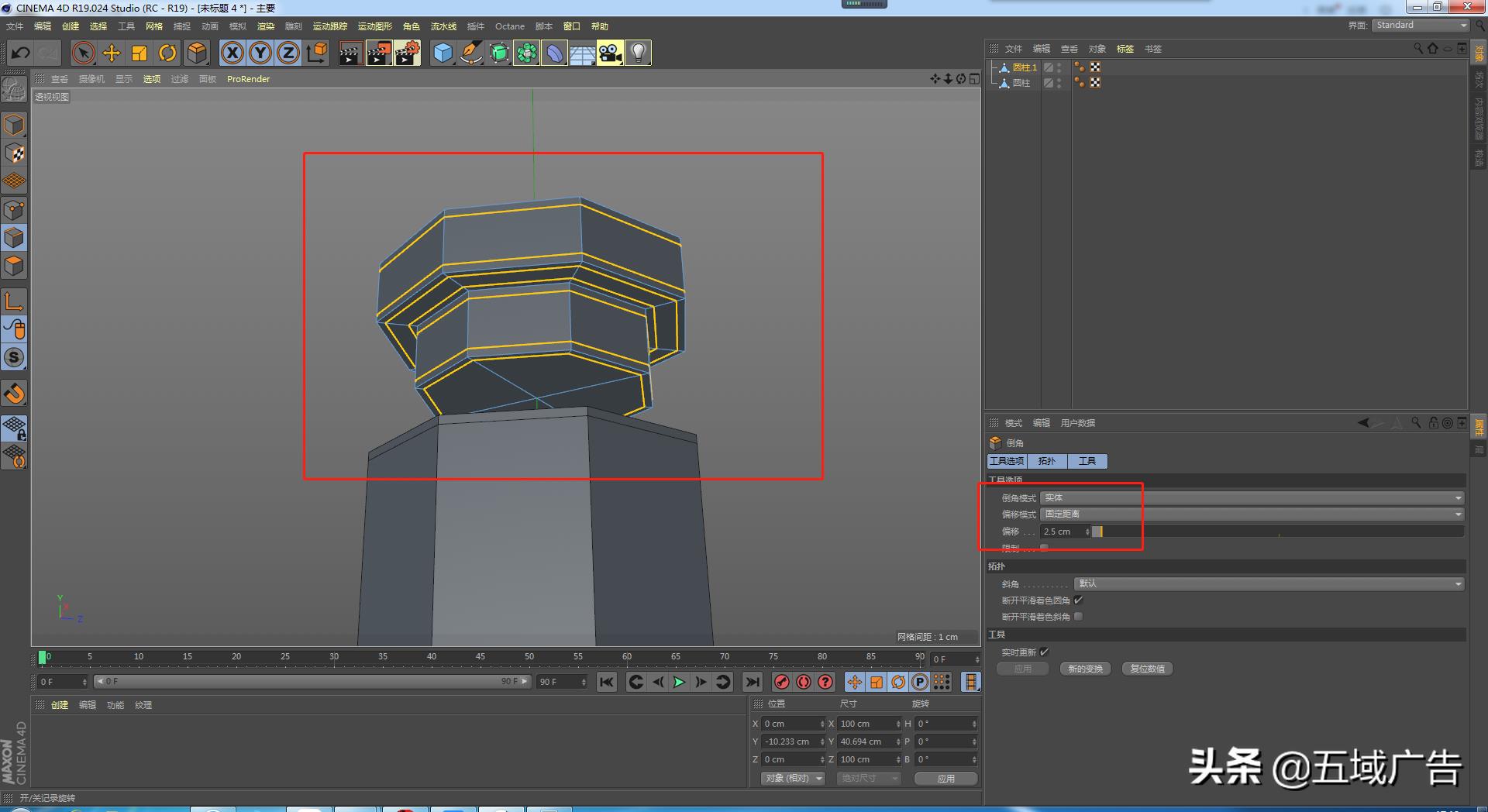Toggle the Z axis lock
1488x812 pixels.
point(288,53)
